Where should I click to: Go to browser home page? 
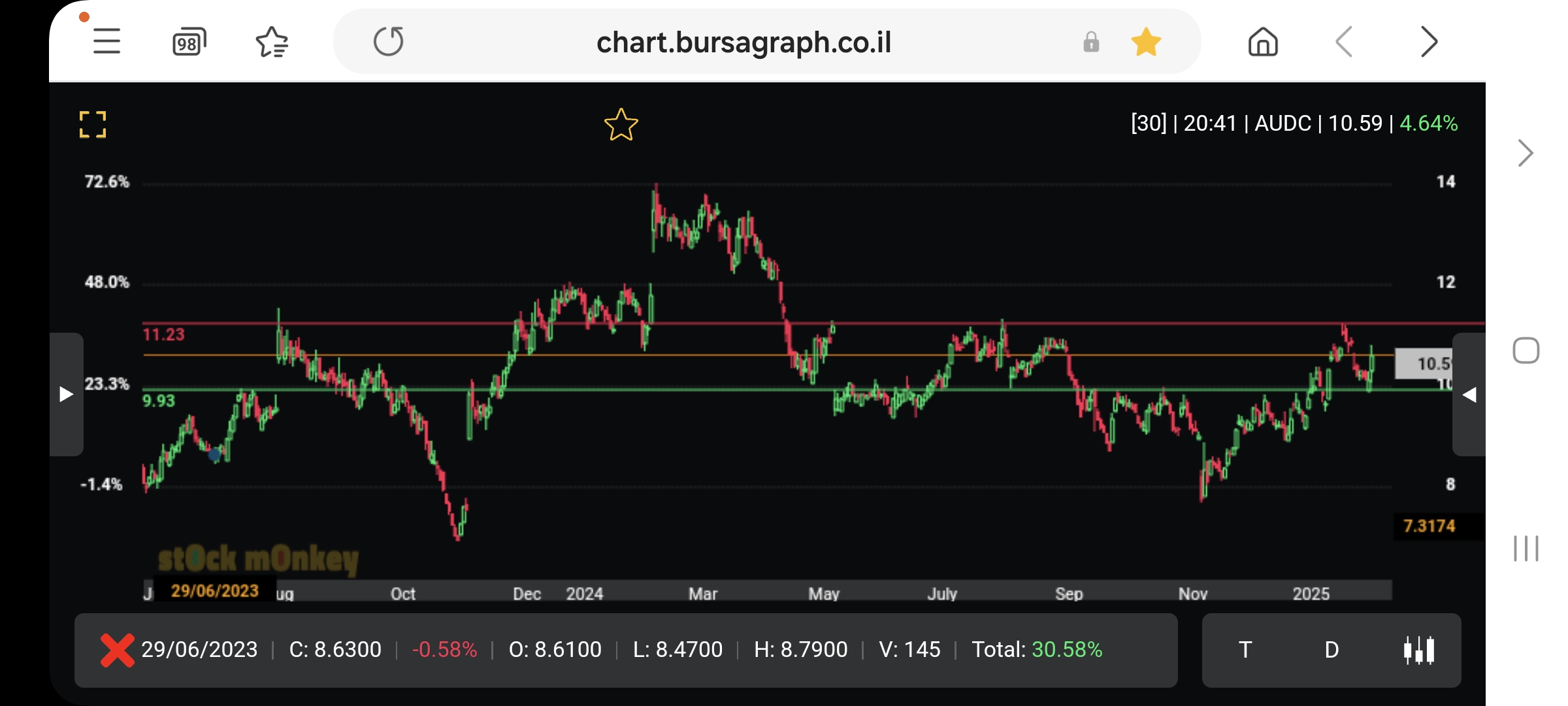(x=1262, y=42)
